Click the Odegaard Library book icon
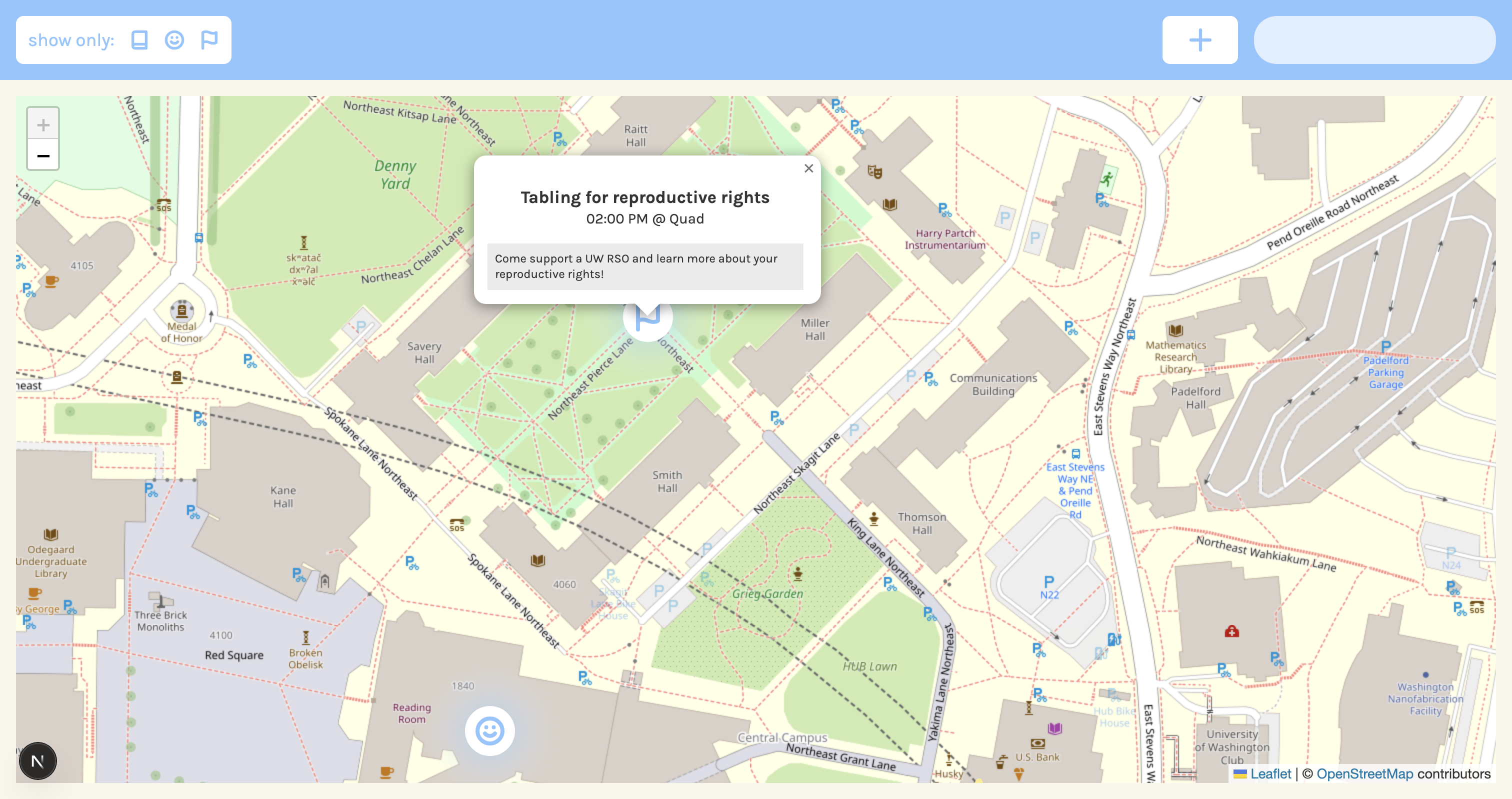 click(50, 534)
